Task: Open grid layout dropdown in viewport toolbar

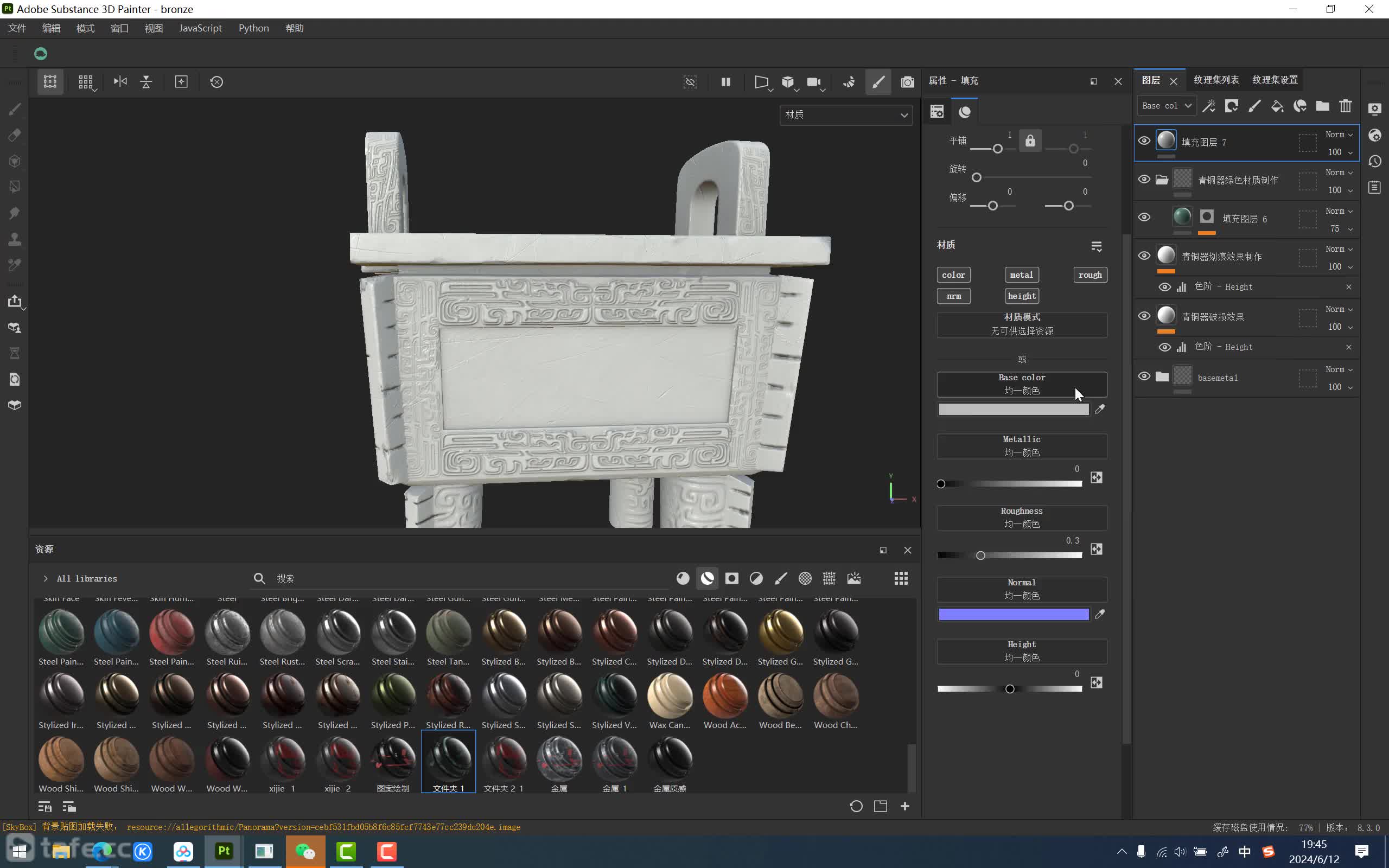Action: click(87, 82)
